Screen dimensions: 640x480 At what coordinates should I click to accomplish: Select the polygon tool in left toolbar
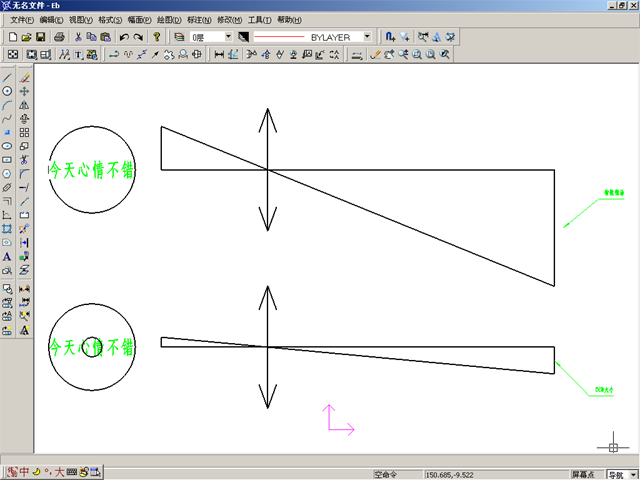tap(7, 173)
